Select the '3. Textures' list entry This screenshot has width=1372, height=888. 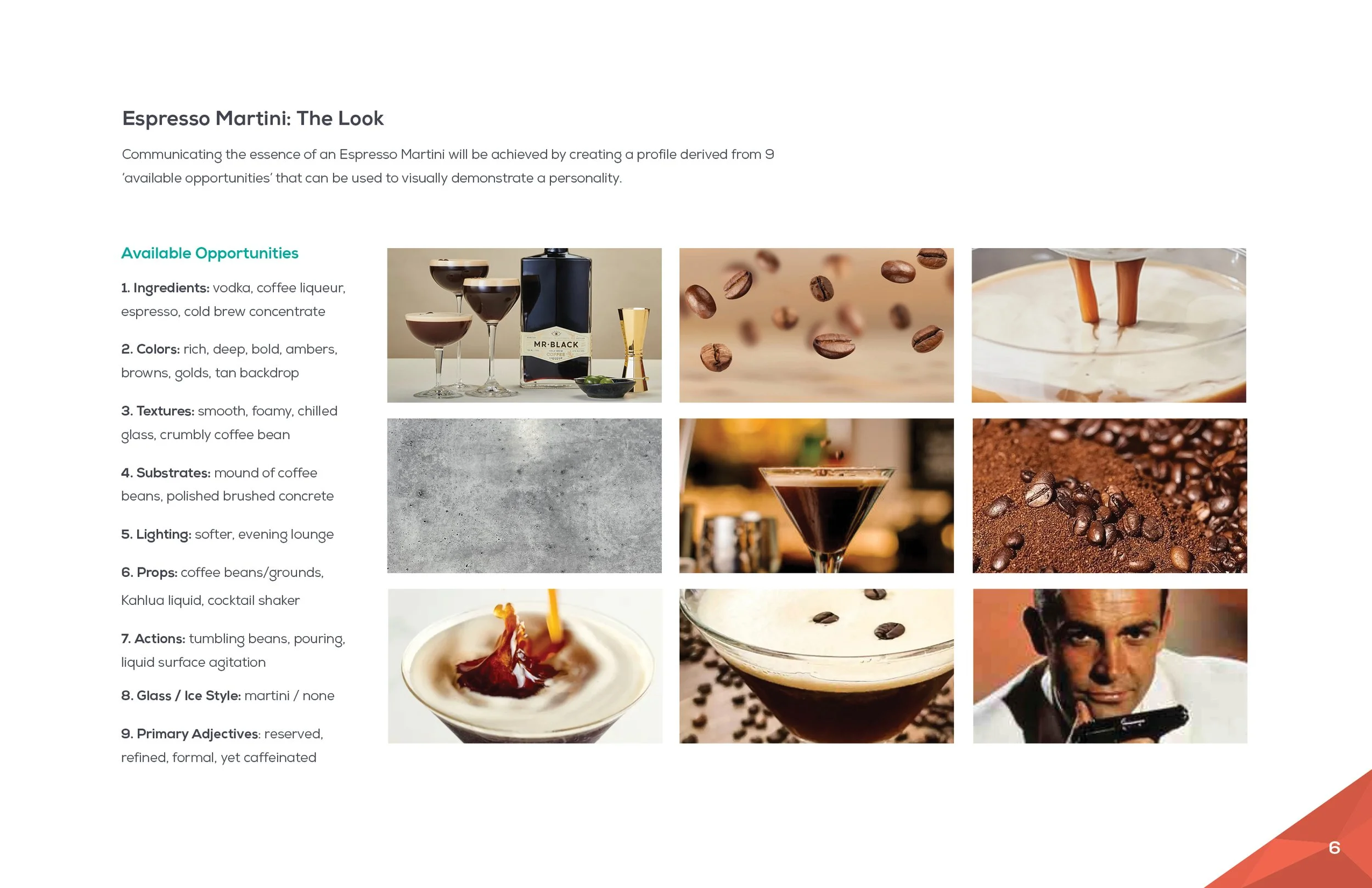point(229,423)
